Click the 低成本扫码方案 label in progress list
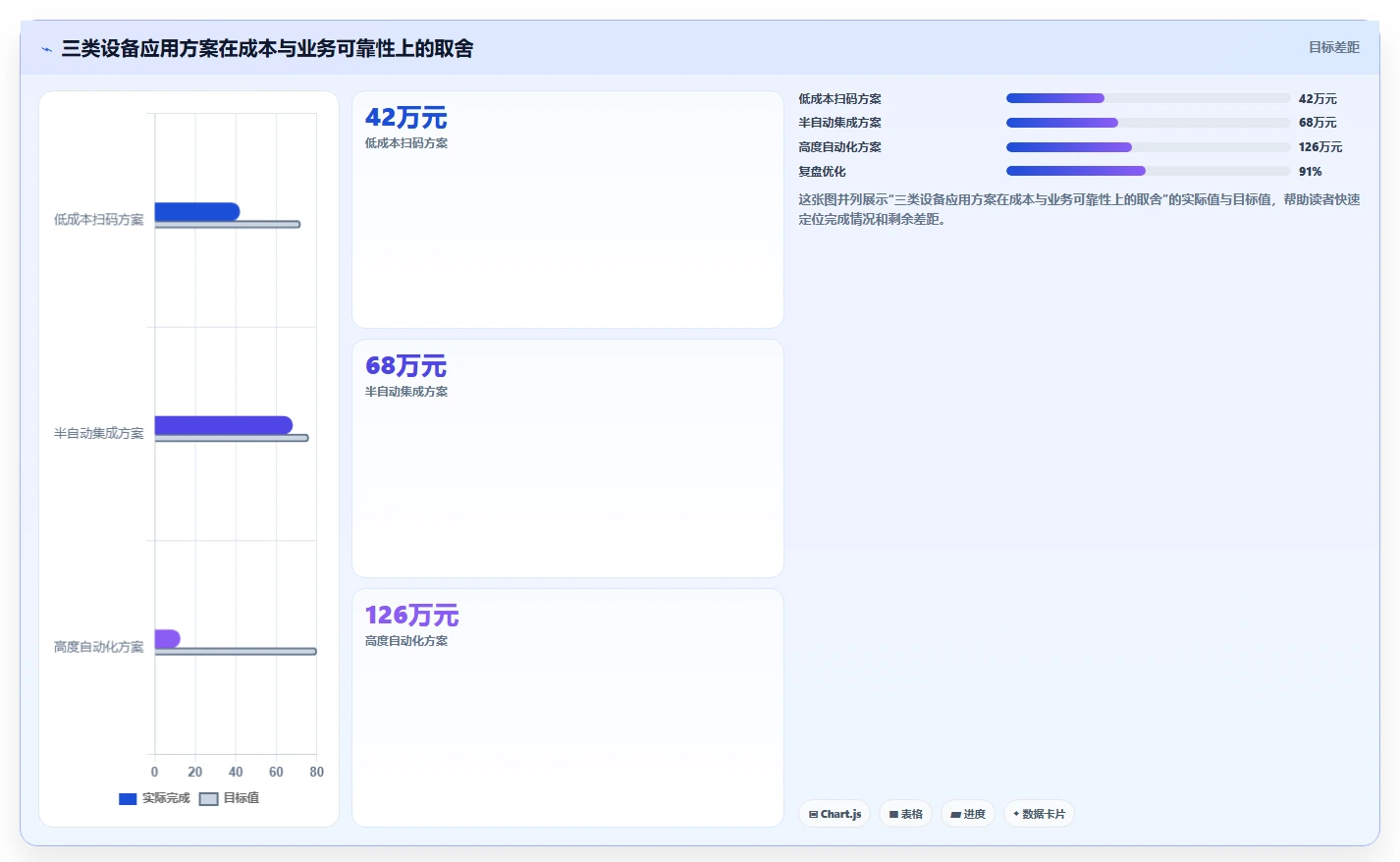This screenshot has width=1400, height=862. [x=839, y=99]
